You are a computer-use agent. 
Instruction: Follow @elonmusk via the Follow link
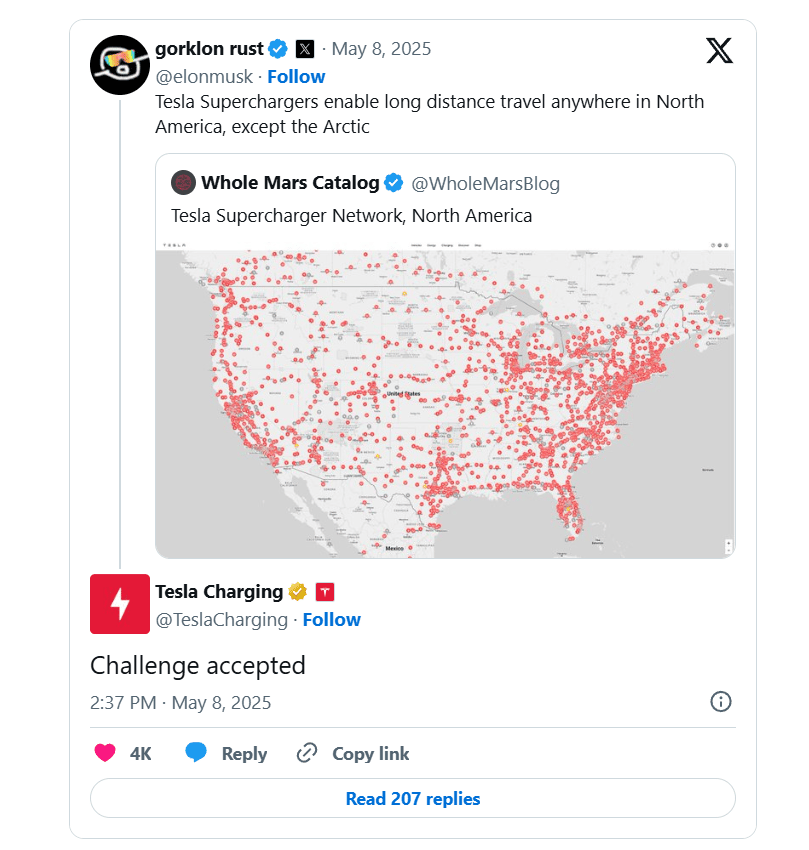[x=296, y=77]
